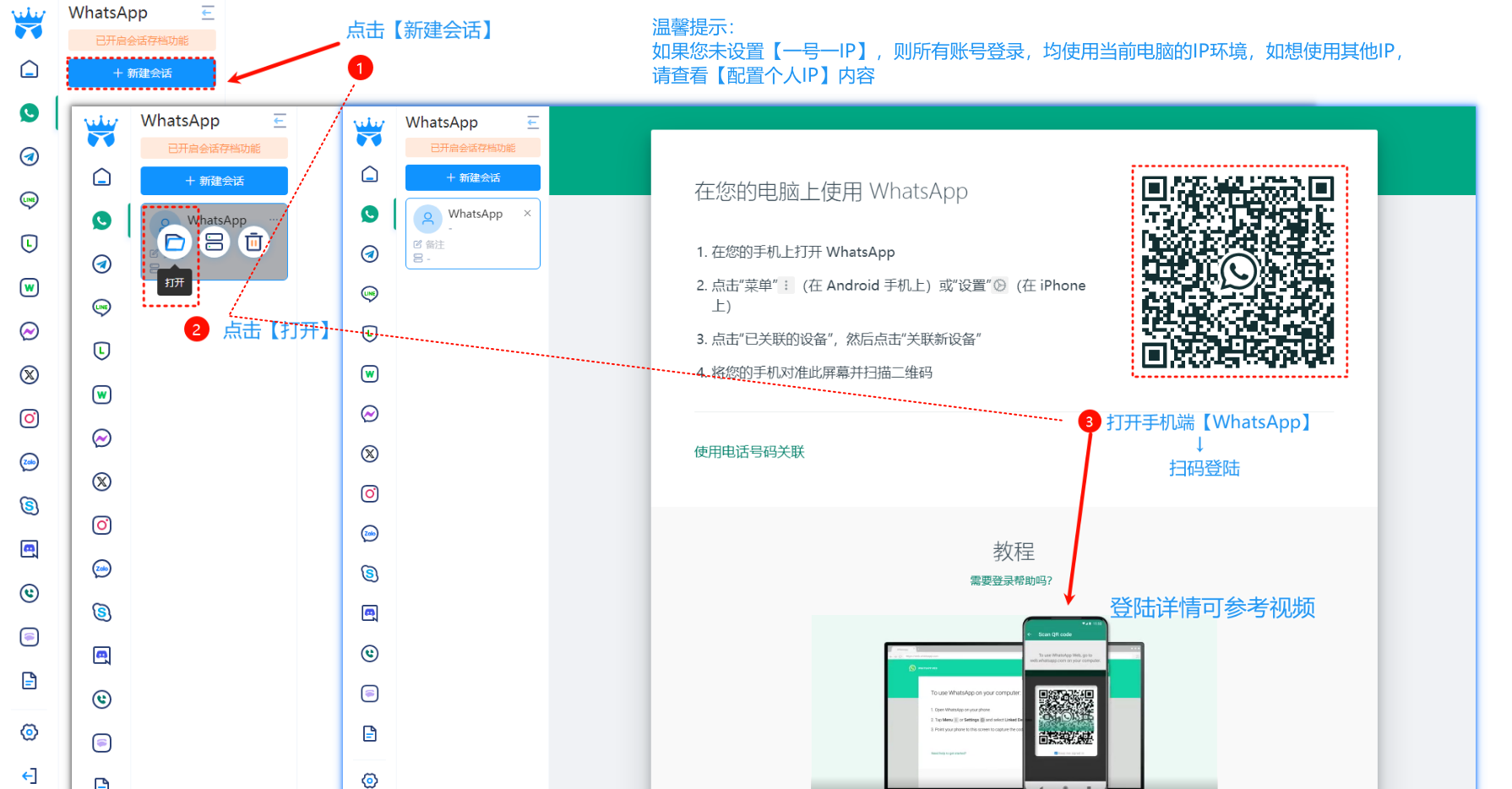
Task: Click the folder 打开 icon on hovered session
Action: (x=175, y=242)
